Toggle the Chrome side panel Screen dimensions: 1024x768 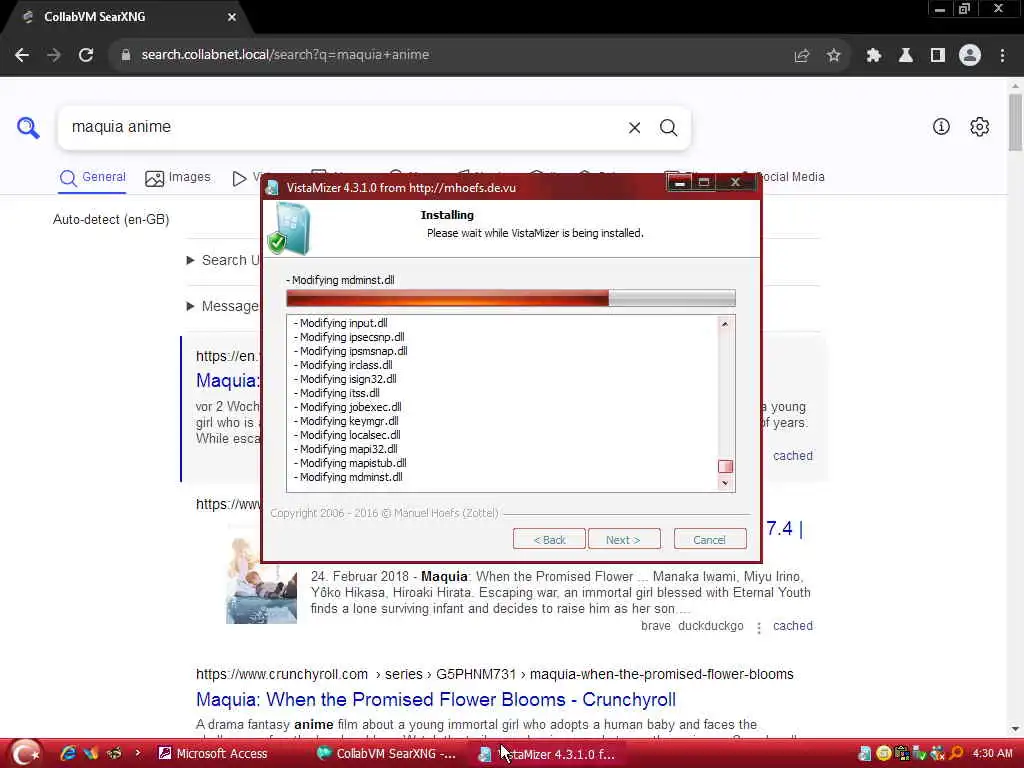[938, 56]
